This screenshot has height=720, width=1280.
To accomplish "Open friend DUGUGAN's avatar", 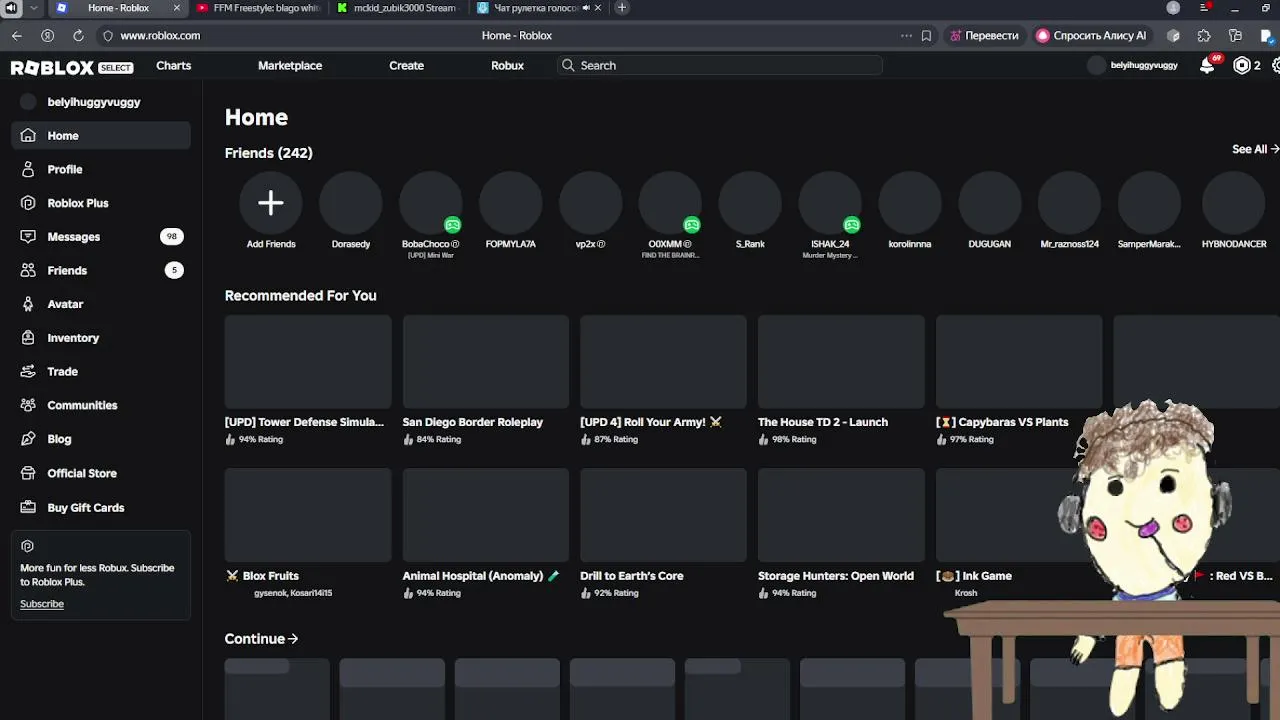I will coord(990,203).
